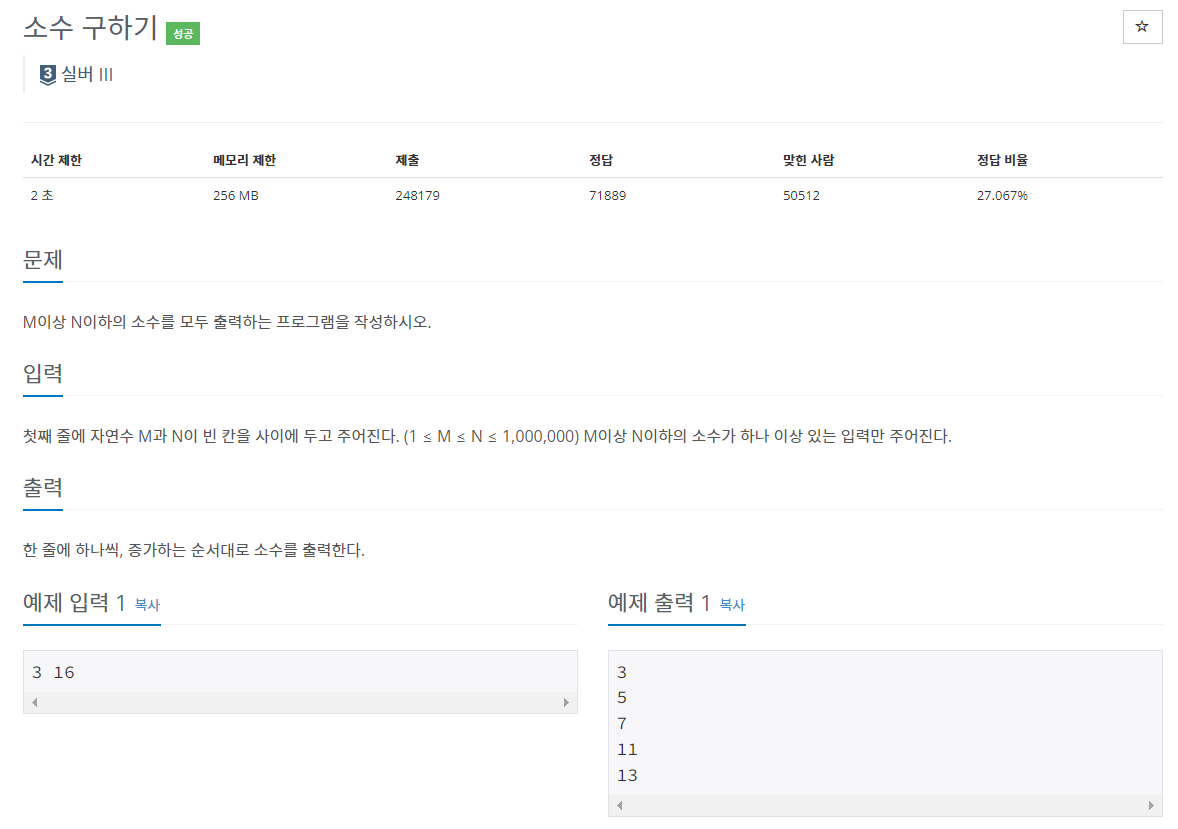
Task: Click output line 7 in example output
Action: pyautogui.click(x=622, y=724)
